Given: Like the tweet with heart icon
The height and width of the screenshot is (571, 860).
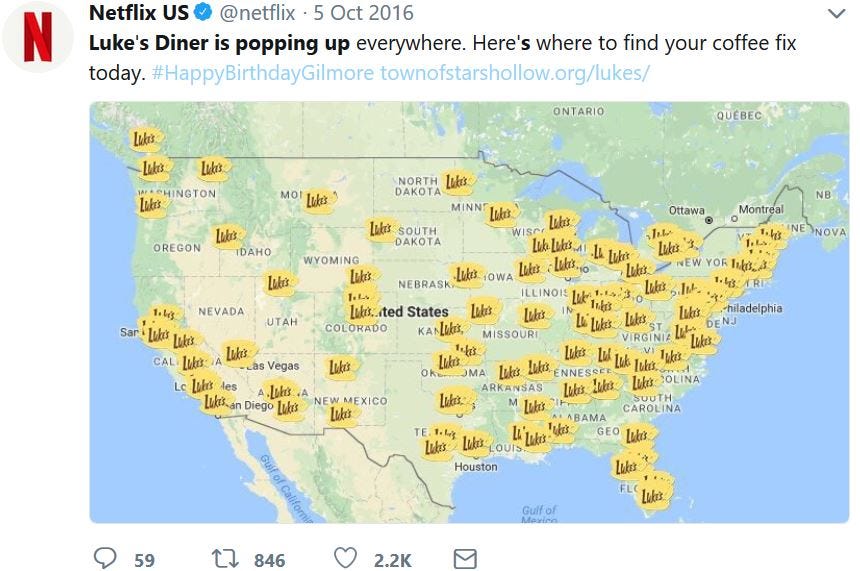Looking at the screenshot, I should [346, 558].
